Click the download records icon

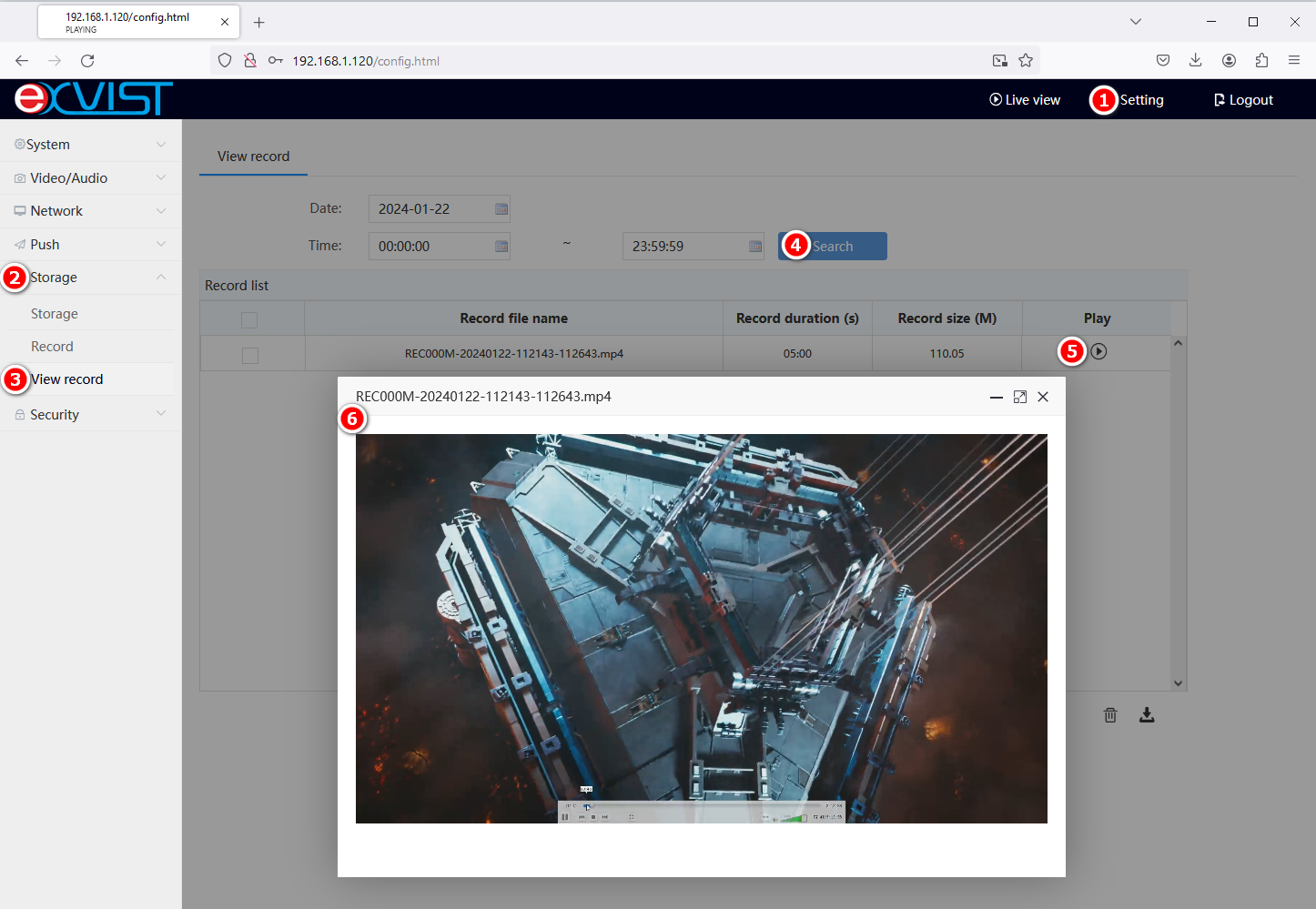click(1147, 715)
